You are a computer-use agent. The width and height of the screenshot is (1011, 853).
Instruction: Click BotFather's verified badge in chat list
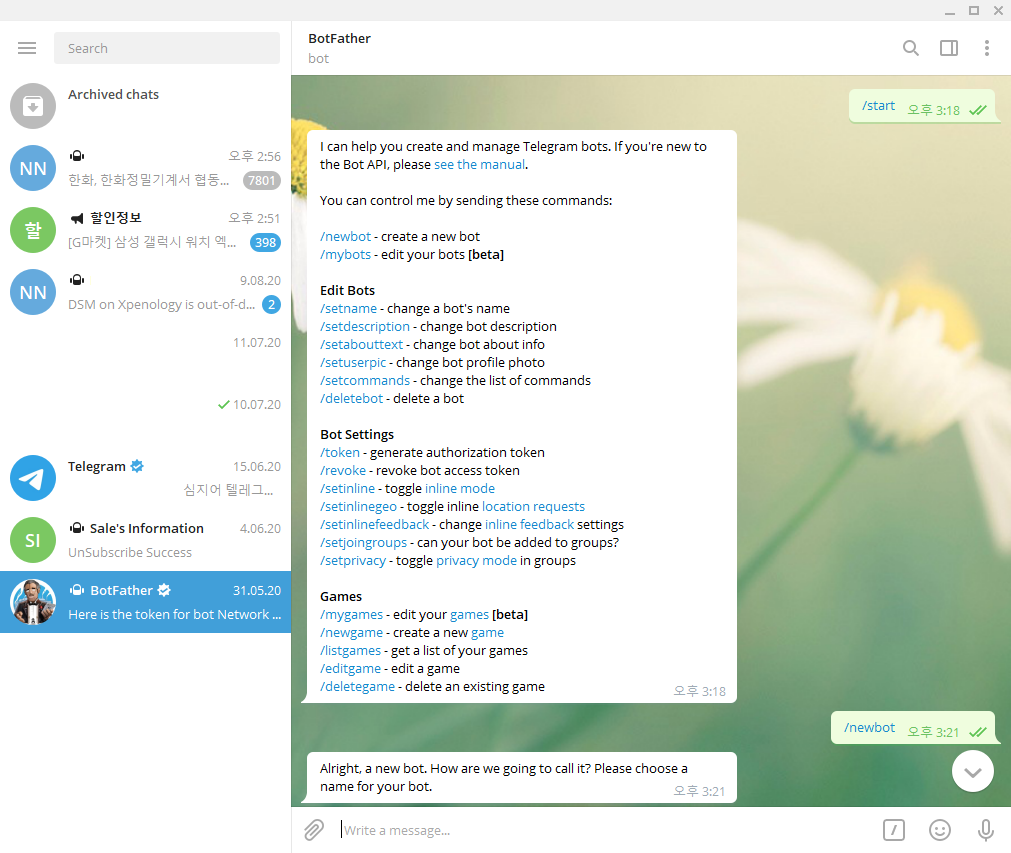pyautogui.click(x=164, y=589)
